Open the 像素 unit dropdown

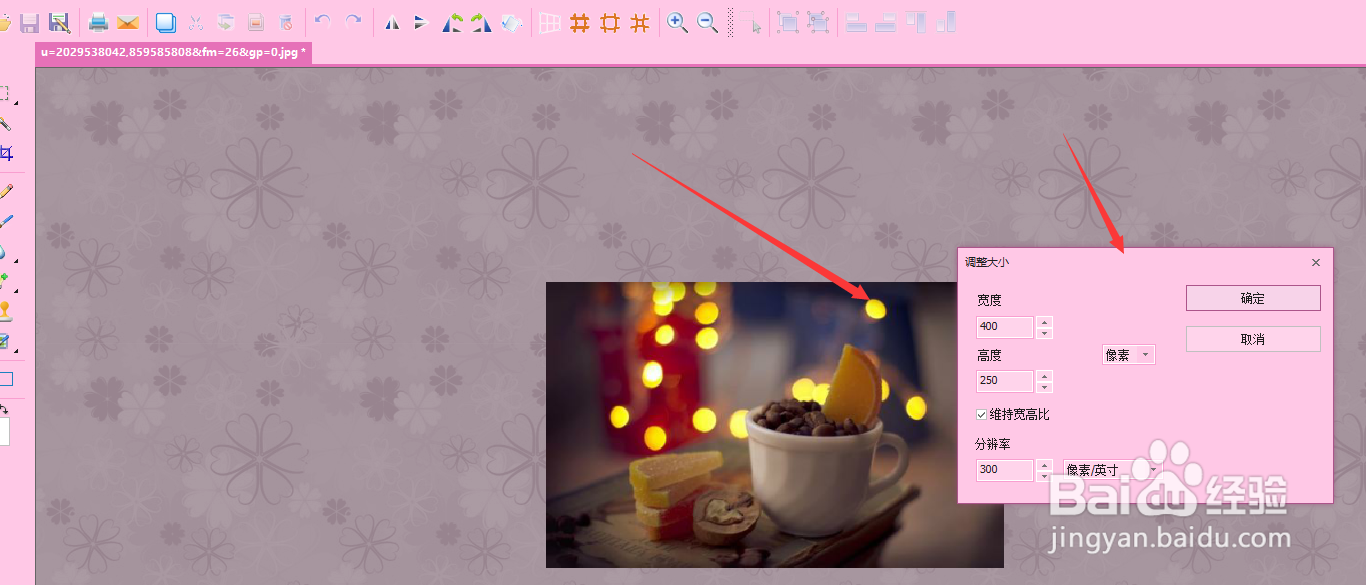[1128, 355]
